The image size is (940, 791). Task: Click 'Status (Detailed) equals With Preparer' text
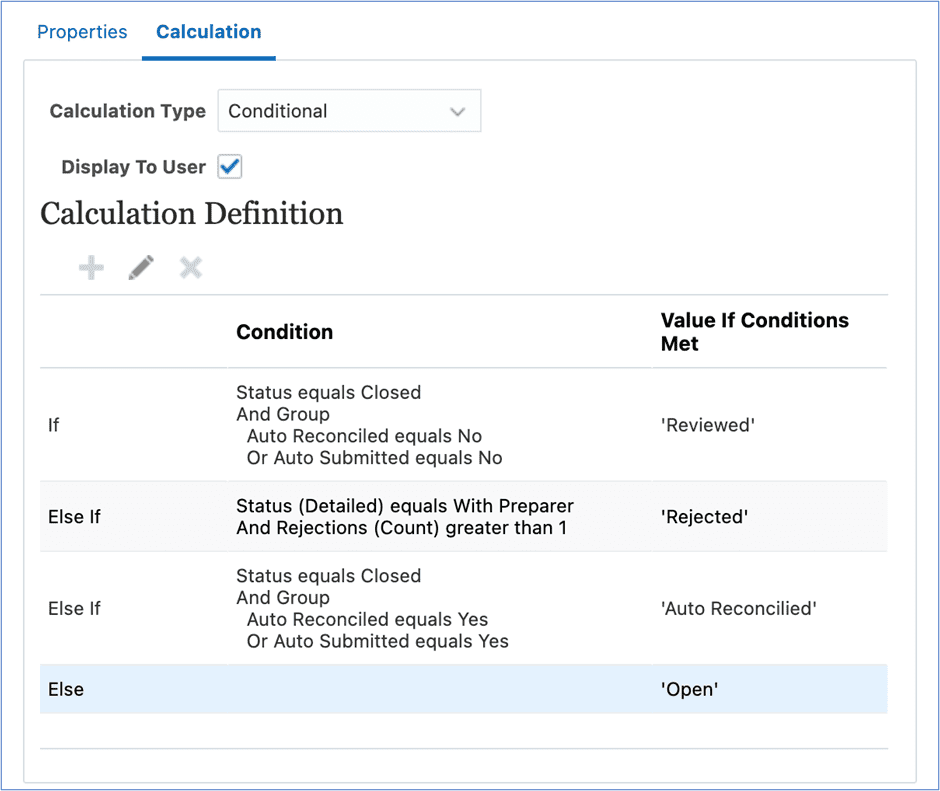(x=405, y=506)
